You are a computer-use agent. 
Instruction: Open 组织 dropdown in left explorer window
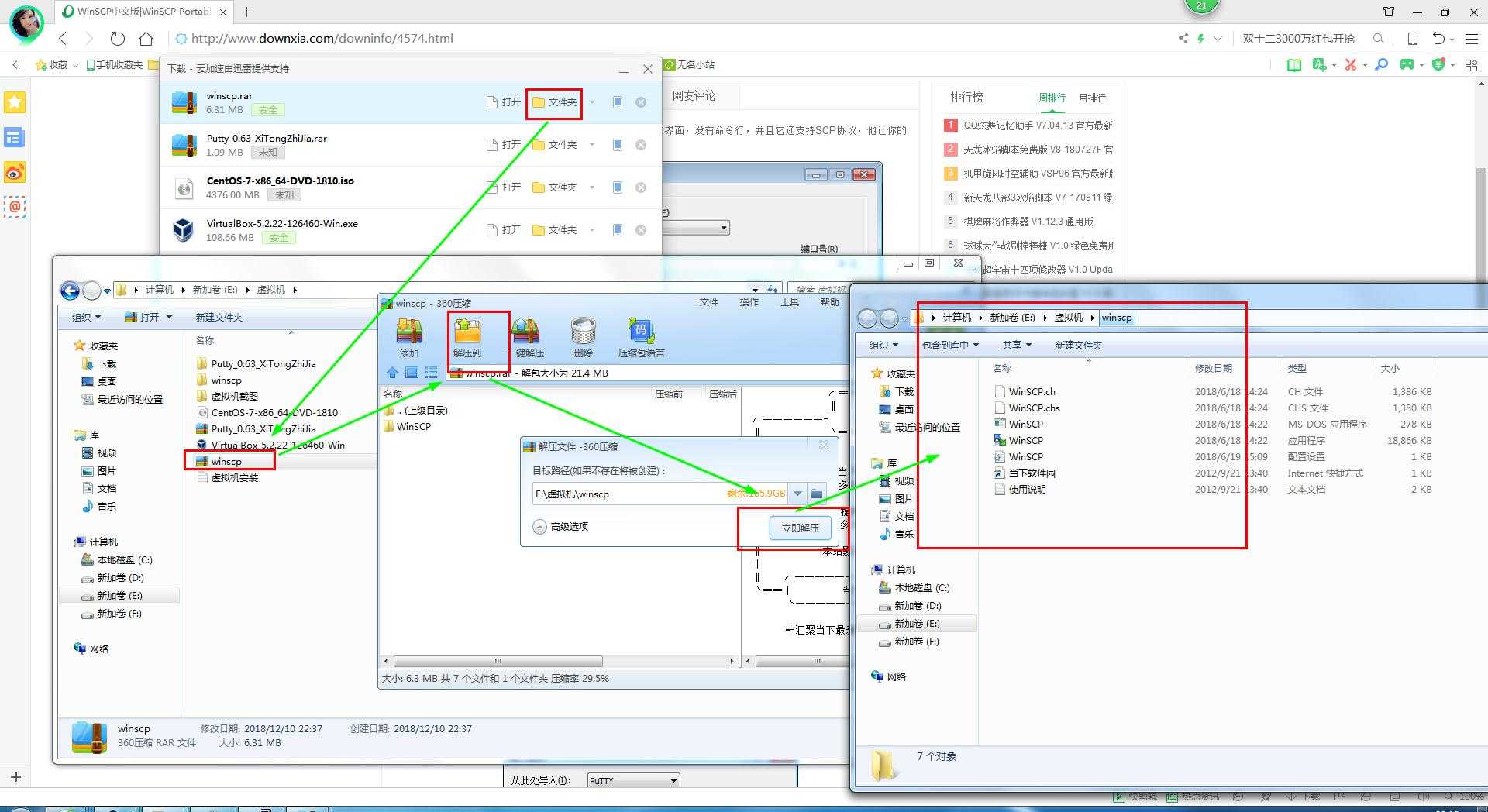(87, 317)
